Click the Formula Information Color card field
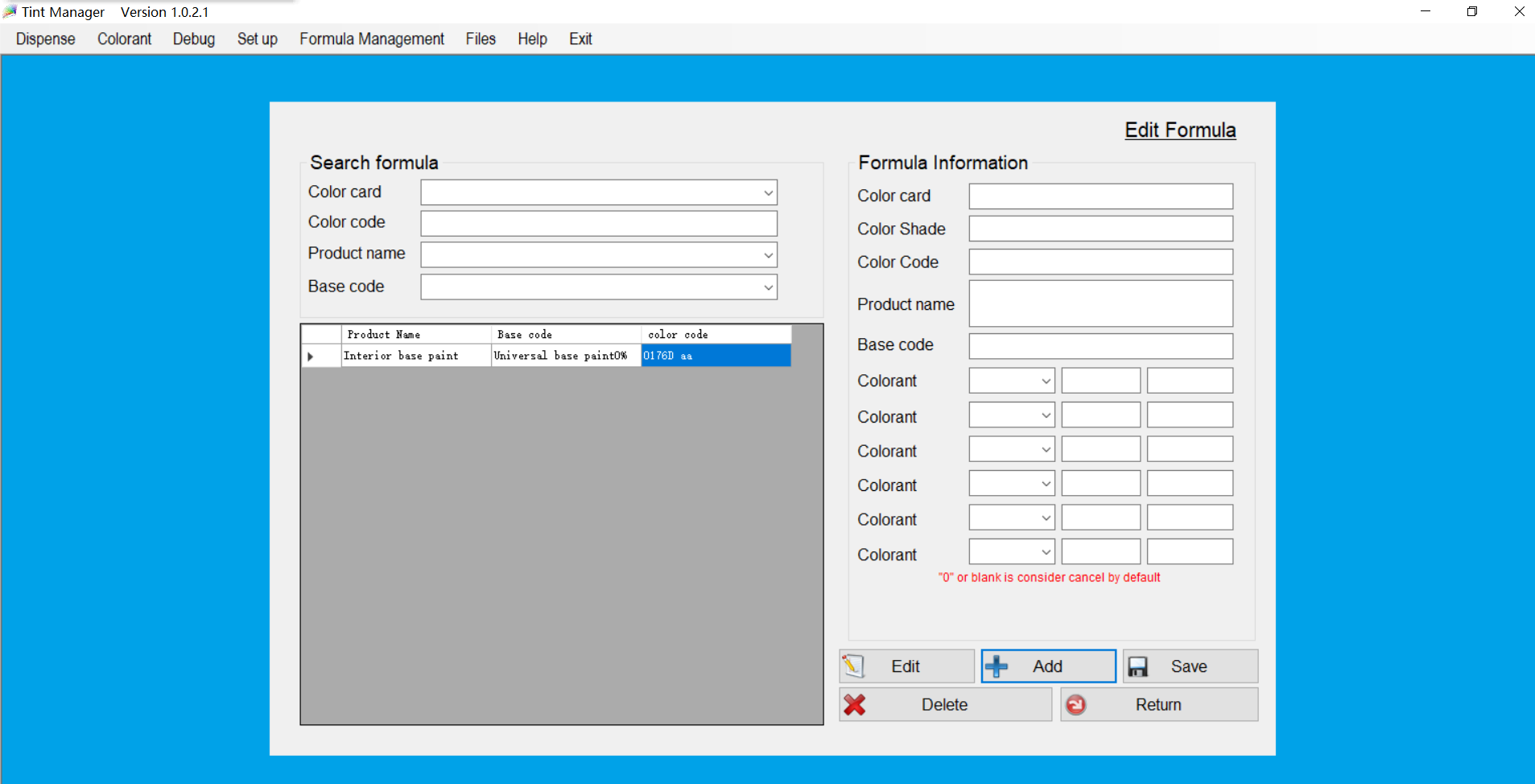Image resolution: width=1535 pixels, height=784 pixels. tap(1101, 196)
